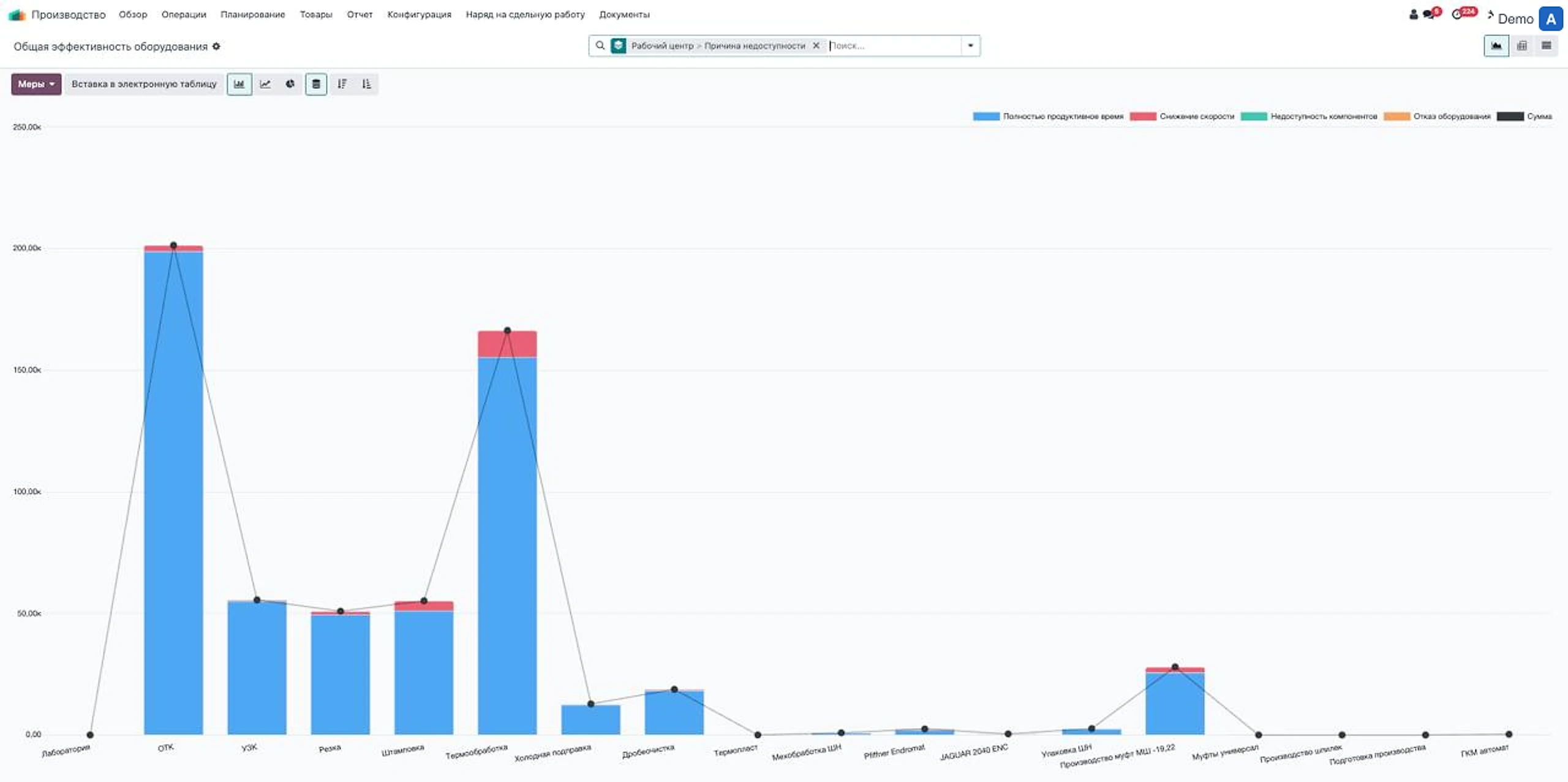This screenshot has width=1568, height=782.
Task: Open list view
Action: 1546,45
